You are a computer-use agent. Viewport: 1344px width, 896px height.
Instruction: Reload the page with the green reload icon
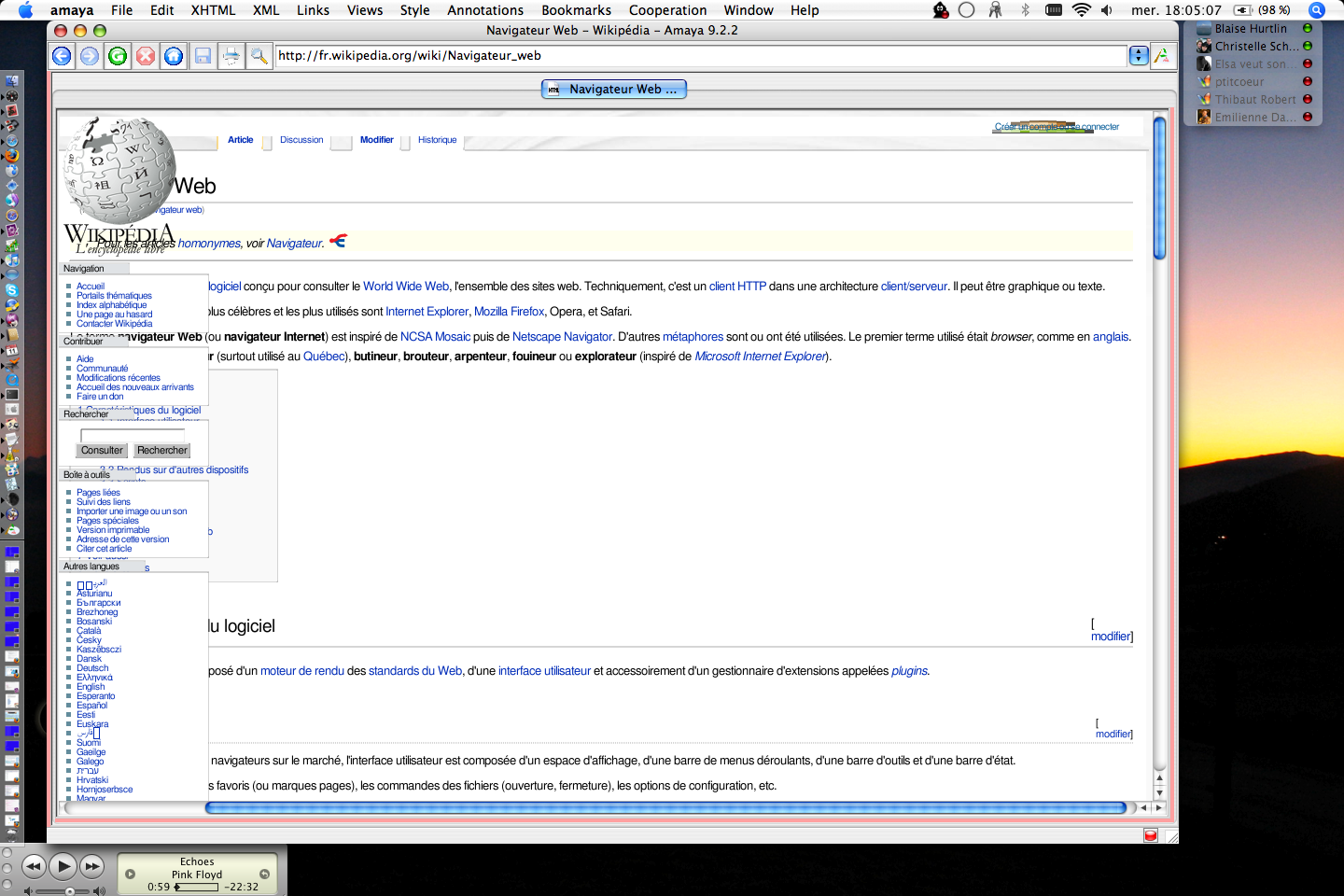pos(118,56)
